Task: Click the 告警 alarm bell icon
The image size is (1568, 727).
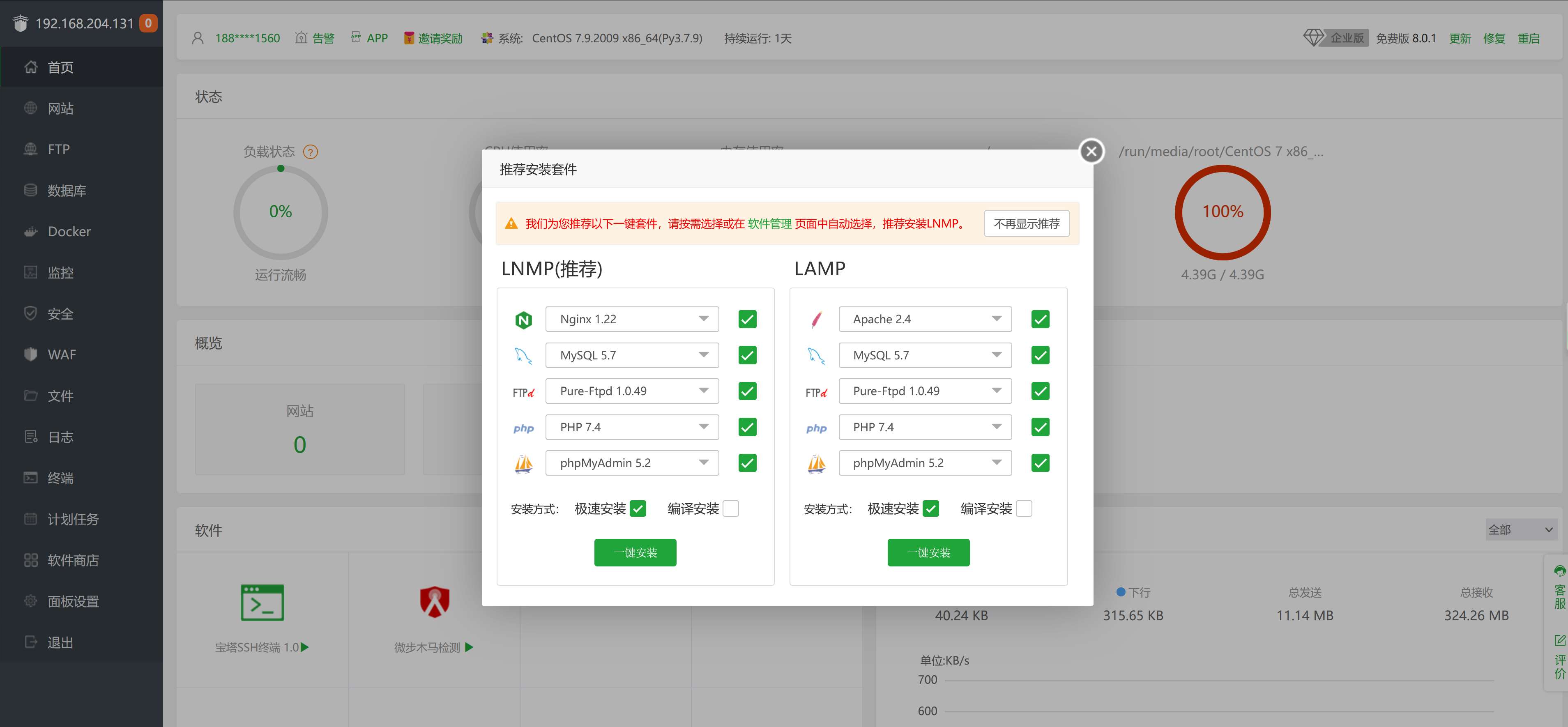Action: (x=301, y=38)
